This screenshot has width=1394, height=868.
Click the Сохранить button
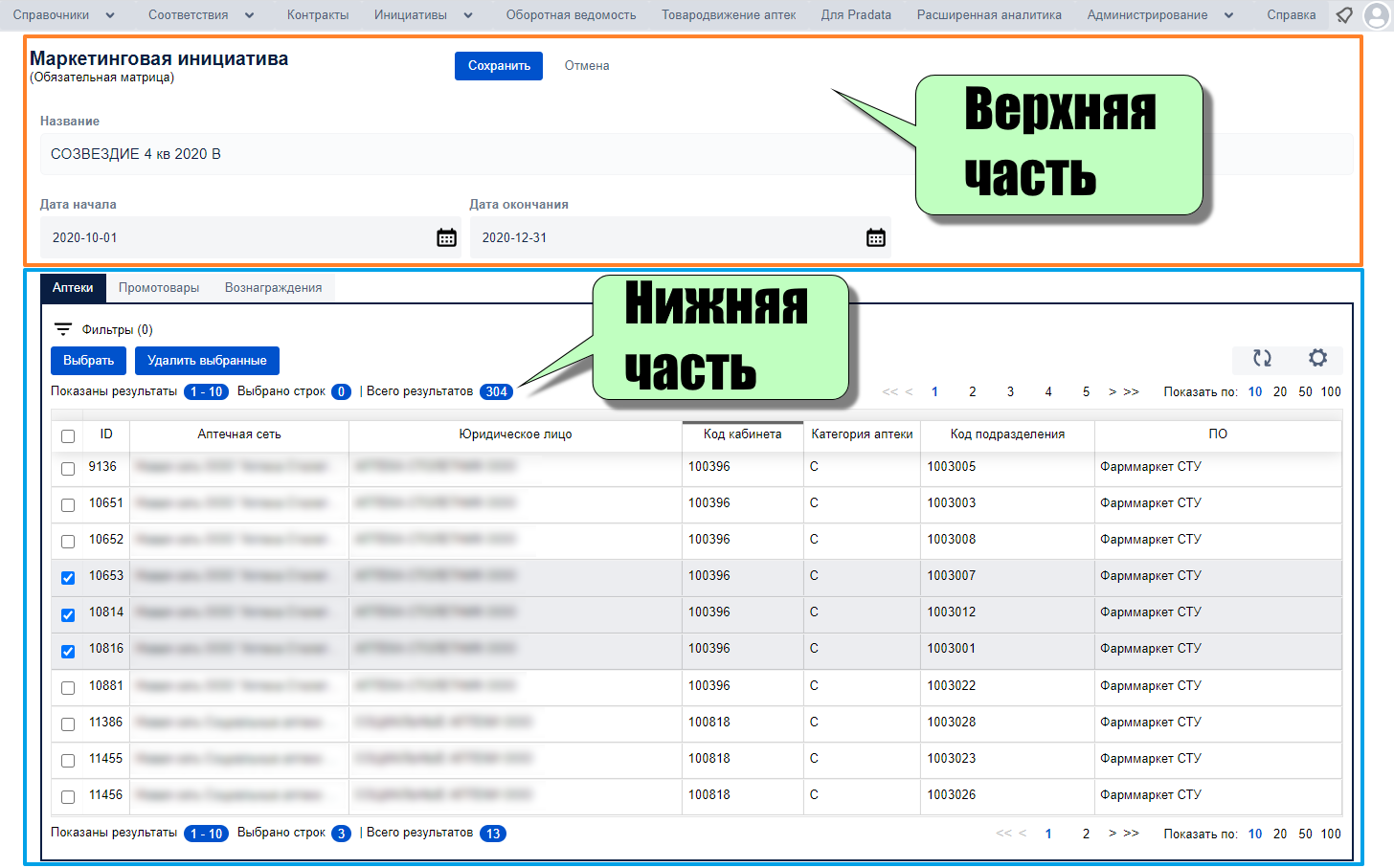click(x=499, y=66)
